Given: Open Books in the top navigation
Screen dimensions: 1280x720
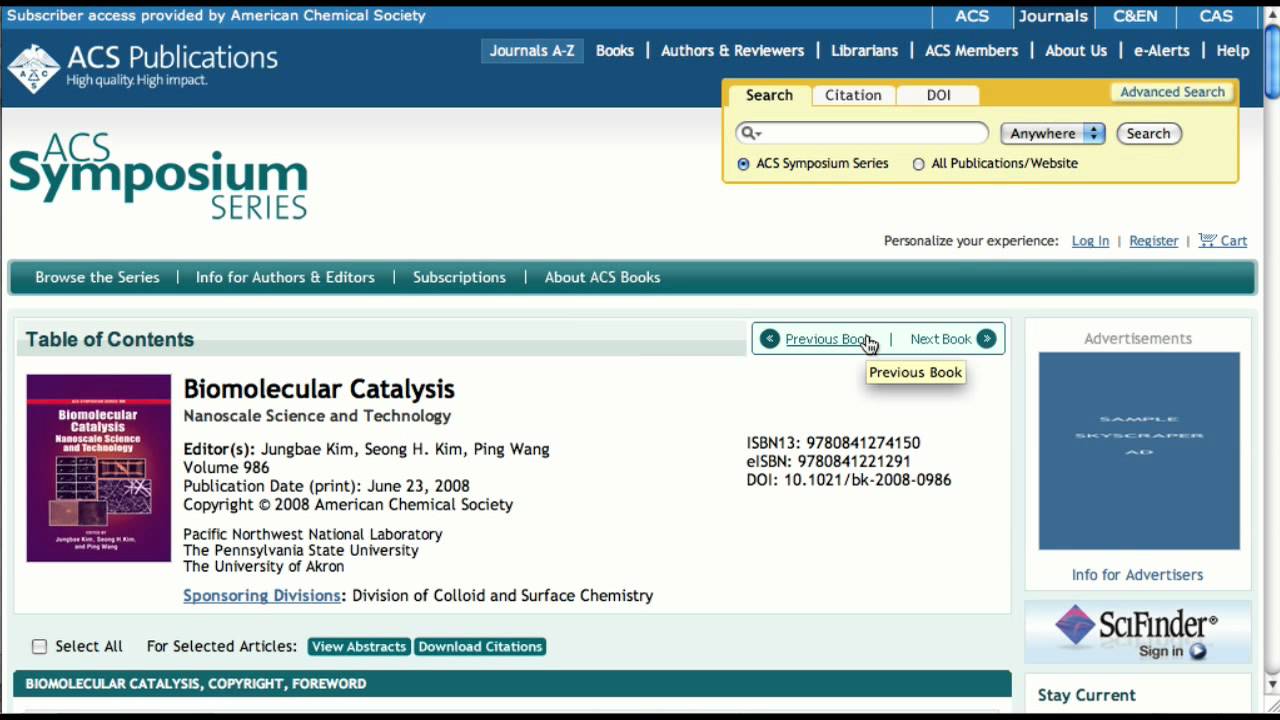Looking at the screenshot, I should [x=615, y=51].
